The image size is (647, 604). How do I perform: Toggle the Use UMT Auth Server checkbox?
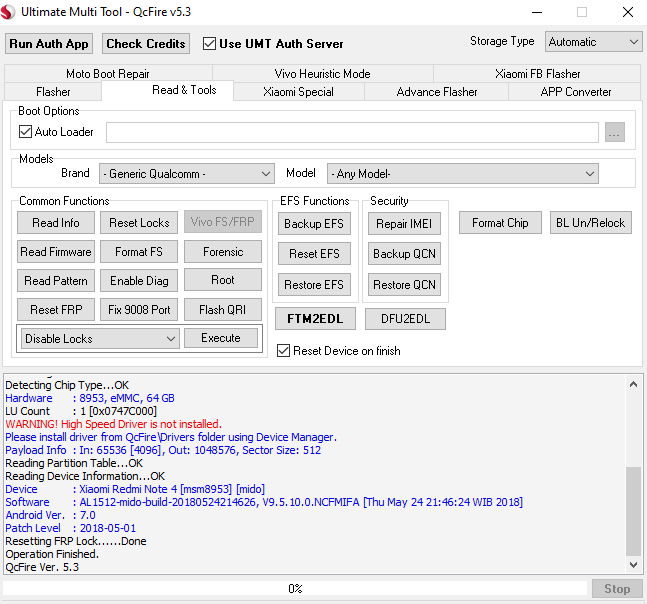(209, 44)
